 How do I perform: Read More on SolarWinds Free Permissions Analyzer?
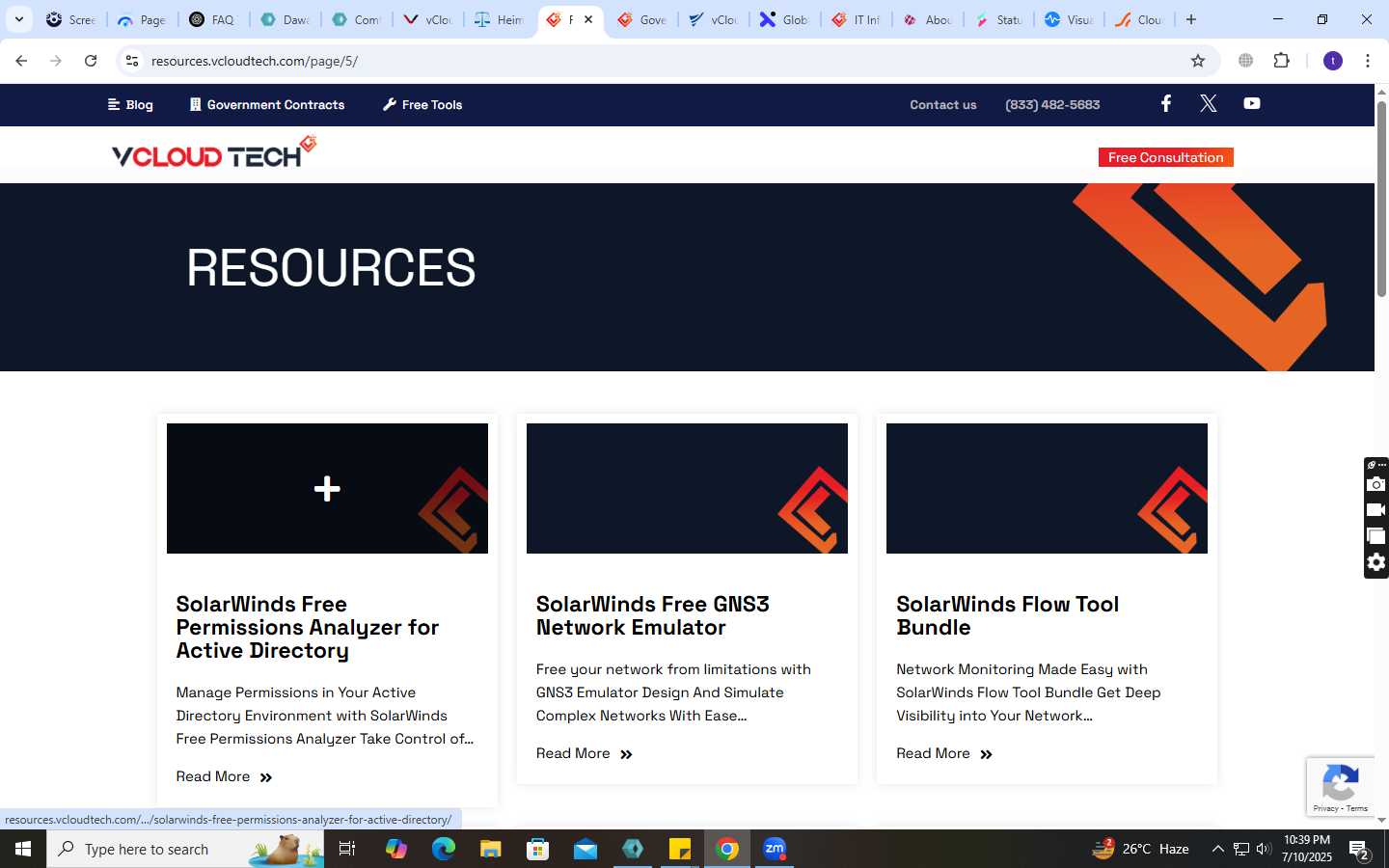(x=224, y=776)
